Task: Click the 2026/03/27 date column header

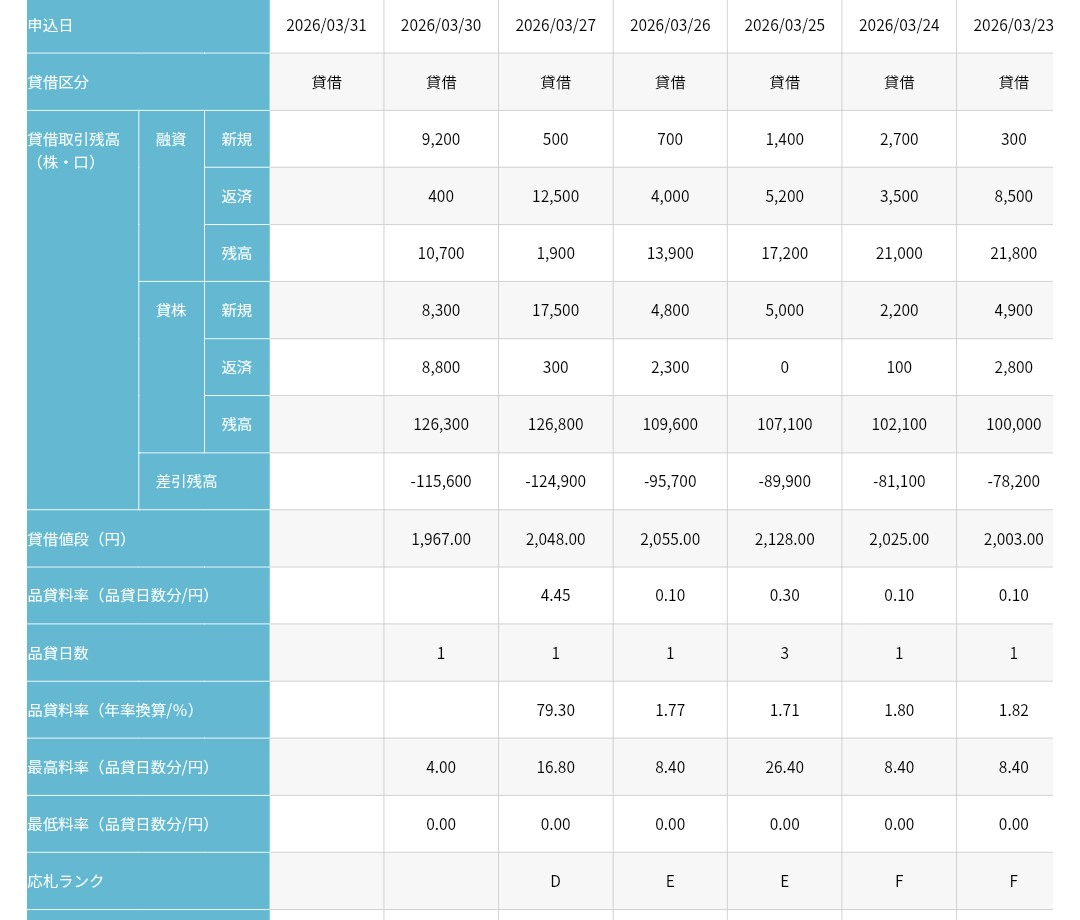Action: (x=555, y=25)
